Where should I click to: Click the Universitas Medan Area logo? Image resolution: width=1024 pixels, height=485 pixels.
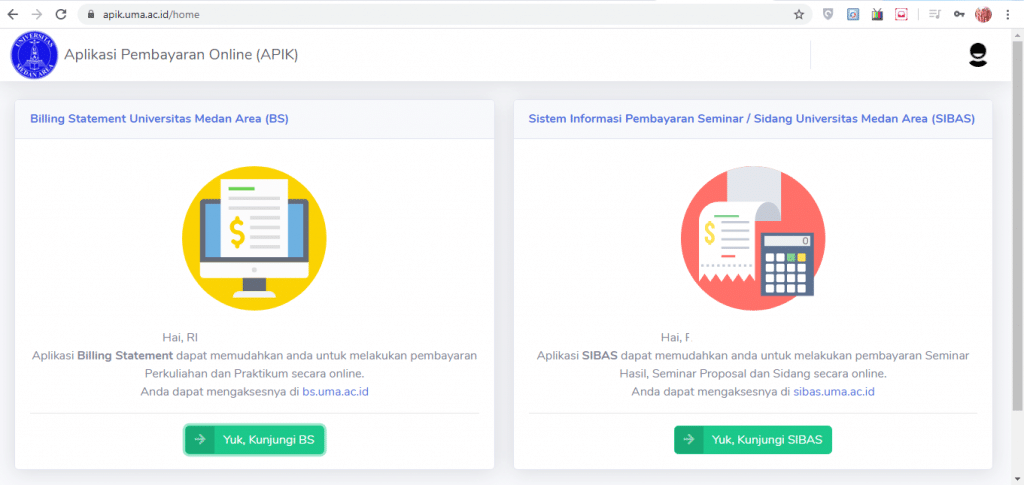pos(34,55)
